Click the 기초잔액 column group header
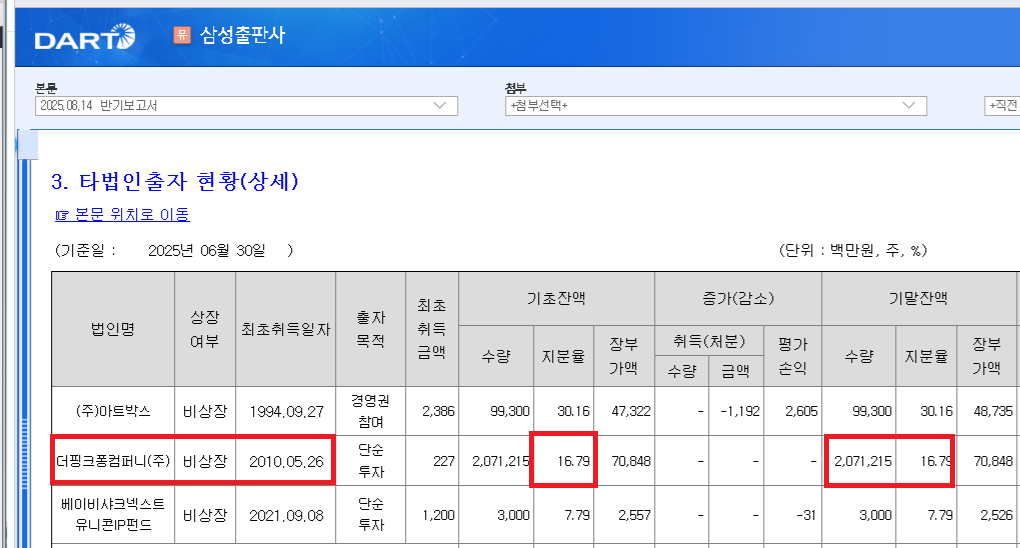 (556, 298)
